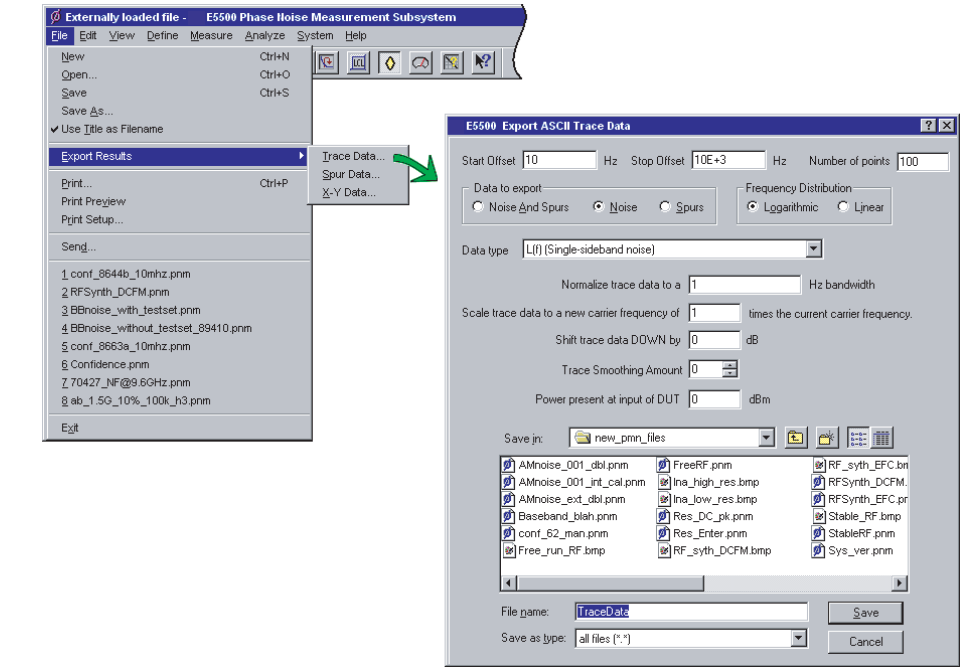Open recent file 1 conf_8644b_10mhz.pnm
This screenshot has height=672, width=964.
tap(125, 274)
